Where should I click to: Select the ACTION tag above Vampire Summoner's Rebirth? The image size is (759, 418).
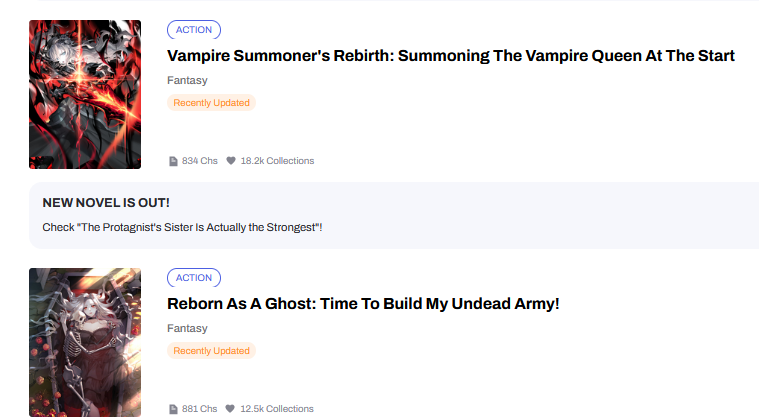194,30
